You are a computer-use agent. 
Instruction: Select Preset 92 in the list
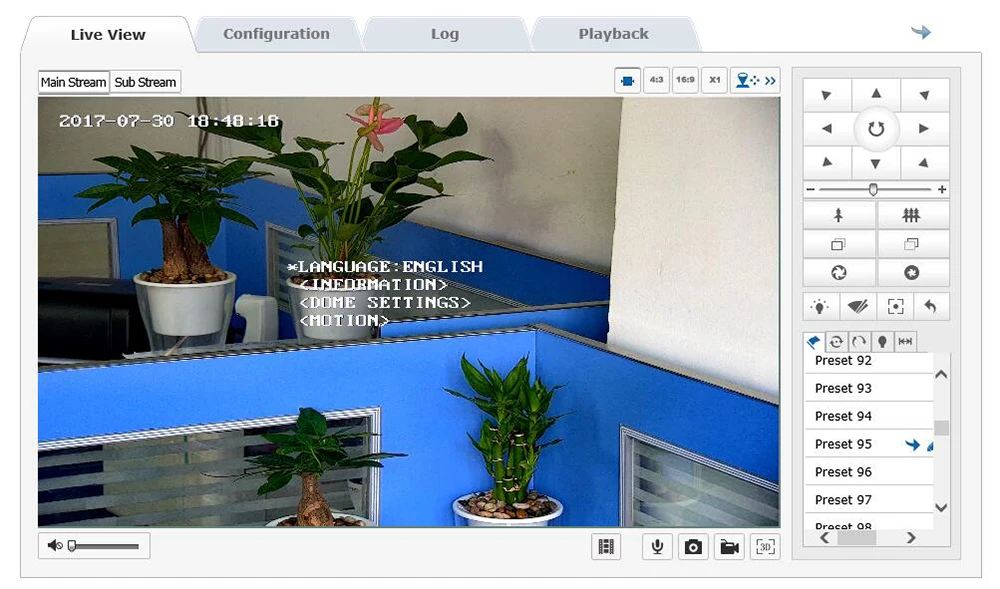pyautogui.click(x=869, y=361)
